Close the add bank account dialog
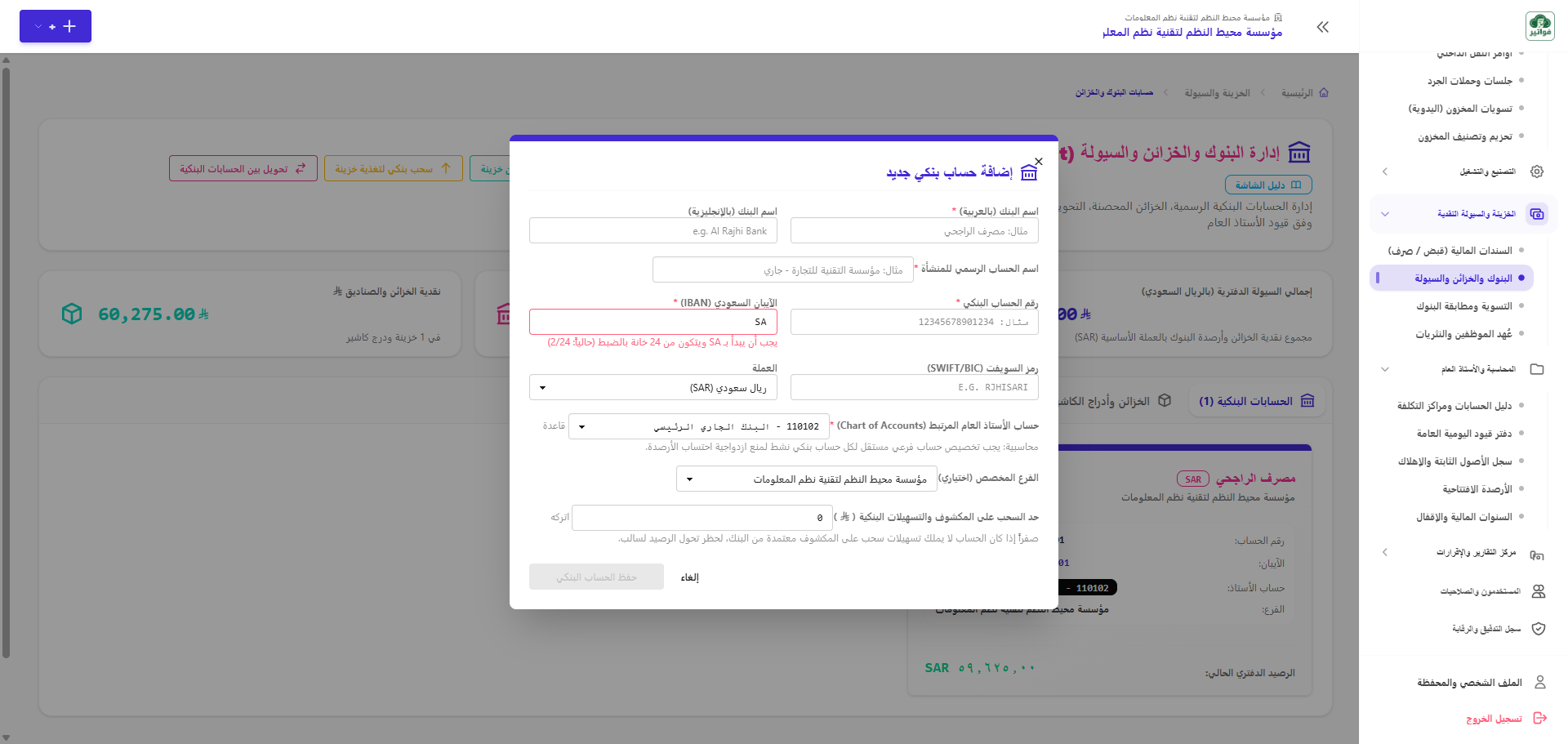1568x744 pixels. tap(1038, 162)
